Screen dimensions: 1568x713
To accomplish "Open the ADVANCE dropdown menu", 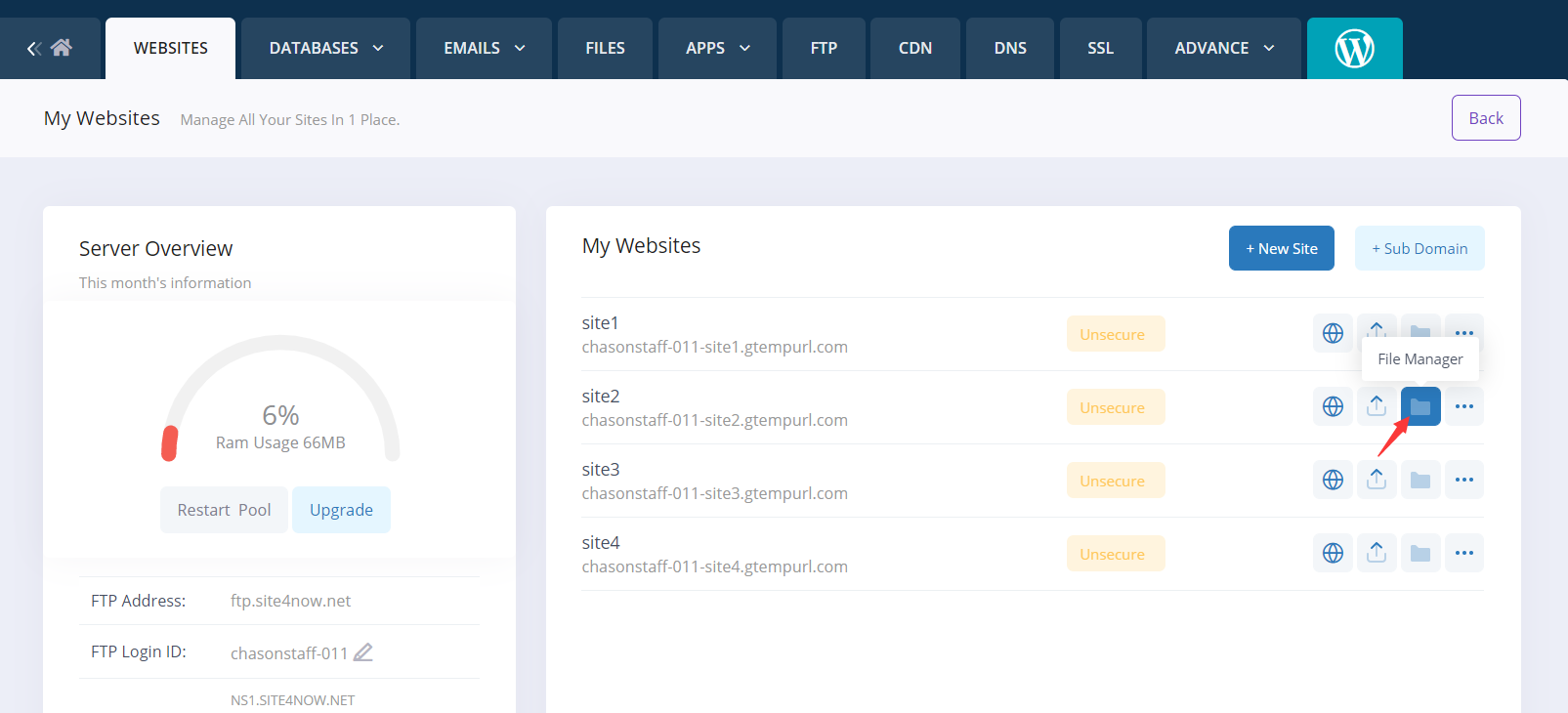I will click(x=1223, y=48).
